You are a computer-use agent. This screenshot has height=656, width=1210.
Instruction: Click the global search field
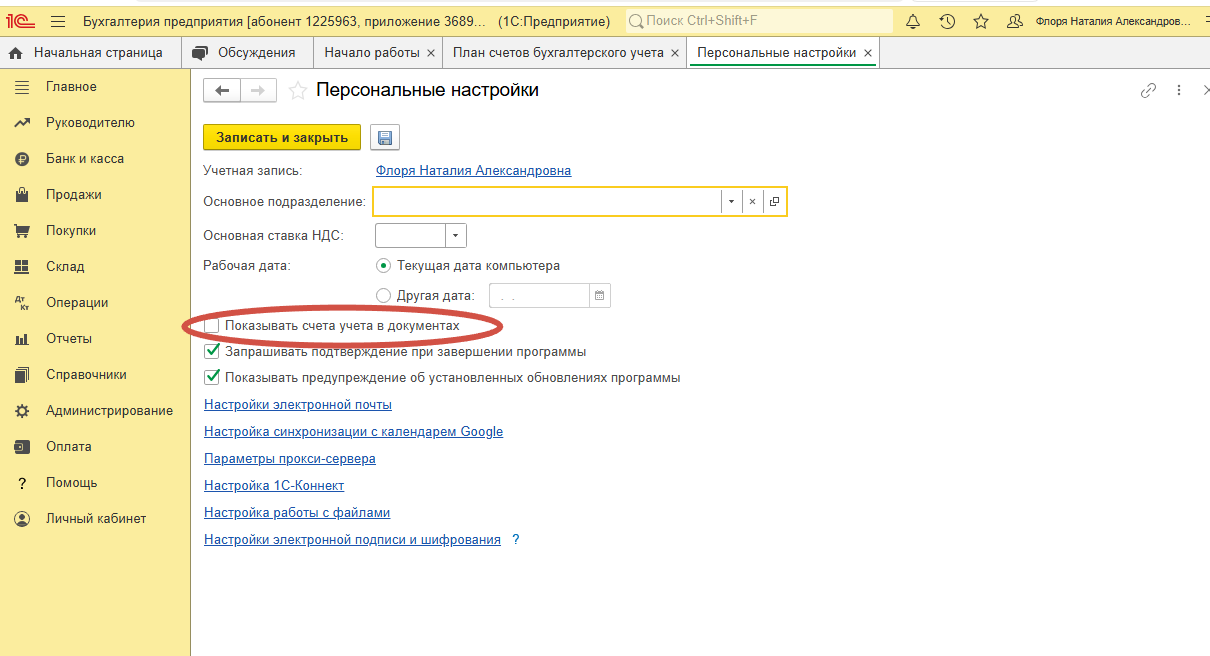point(760,21)
